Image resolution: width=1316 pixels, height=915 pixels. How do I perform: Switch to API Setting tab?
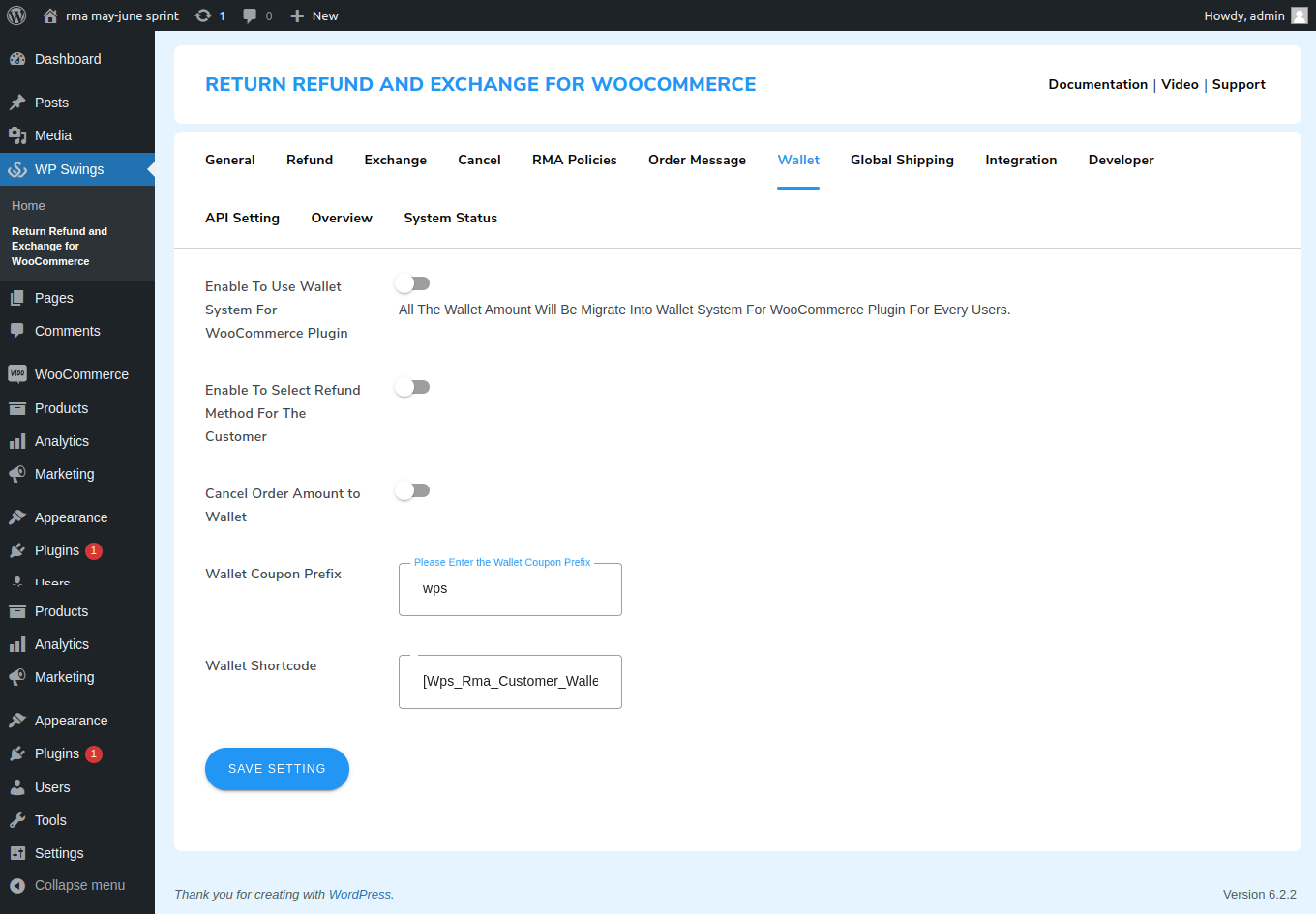(x=242, y=218)
